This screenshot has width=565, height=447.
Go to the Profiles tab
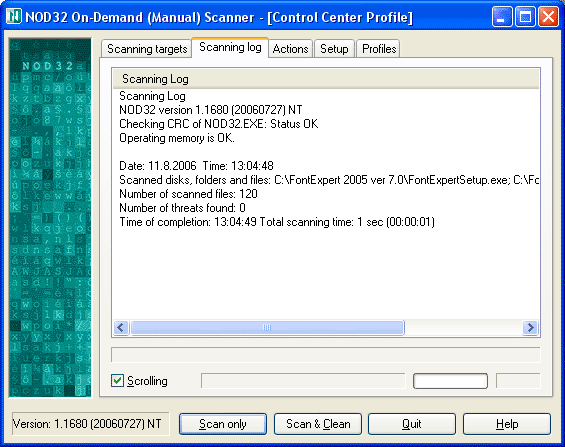click(x=379, y=49)
